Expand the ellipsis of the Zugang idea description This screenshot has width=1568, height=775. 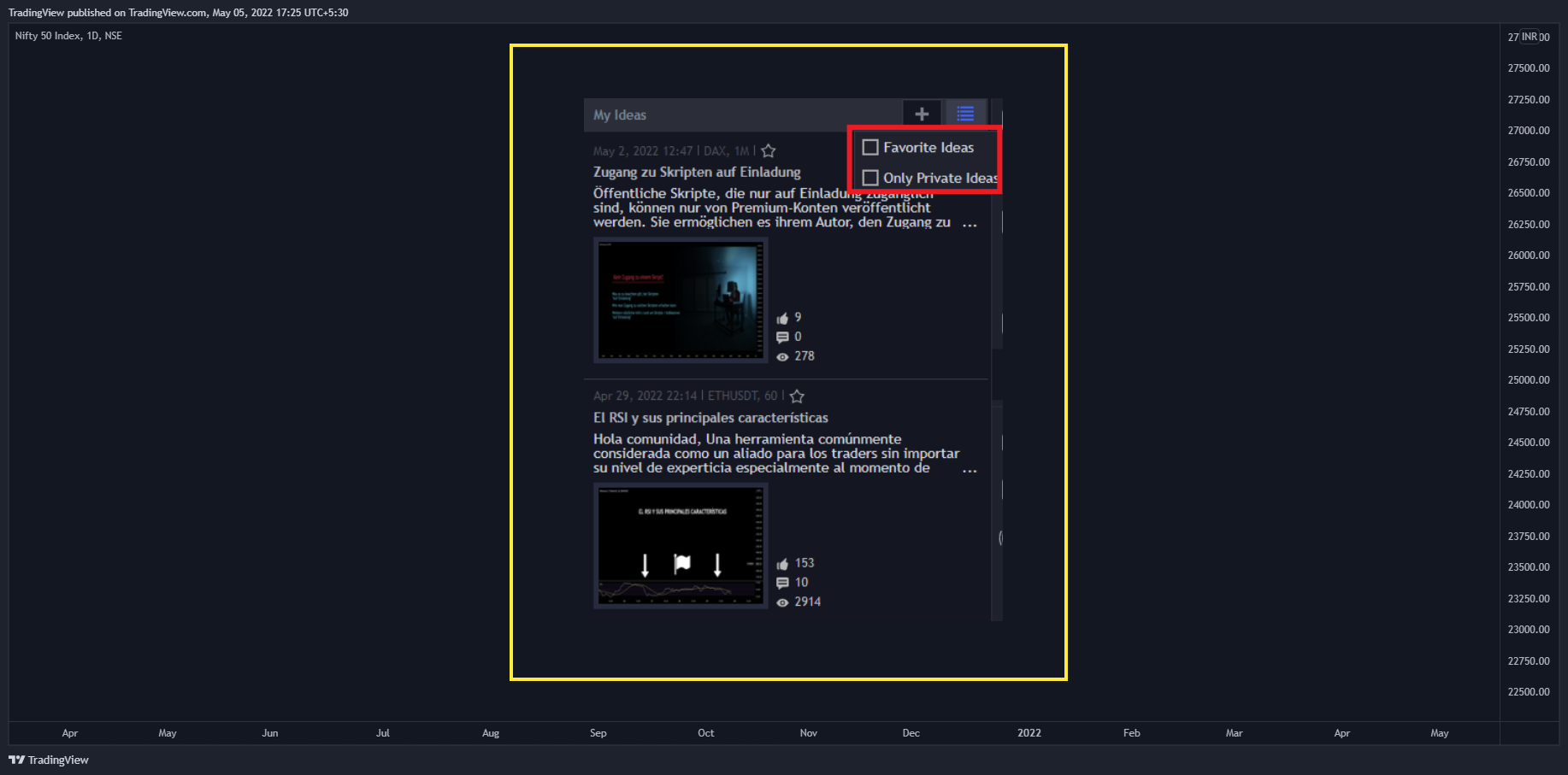point(970,225)
